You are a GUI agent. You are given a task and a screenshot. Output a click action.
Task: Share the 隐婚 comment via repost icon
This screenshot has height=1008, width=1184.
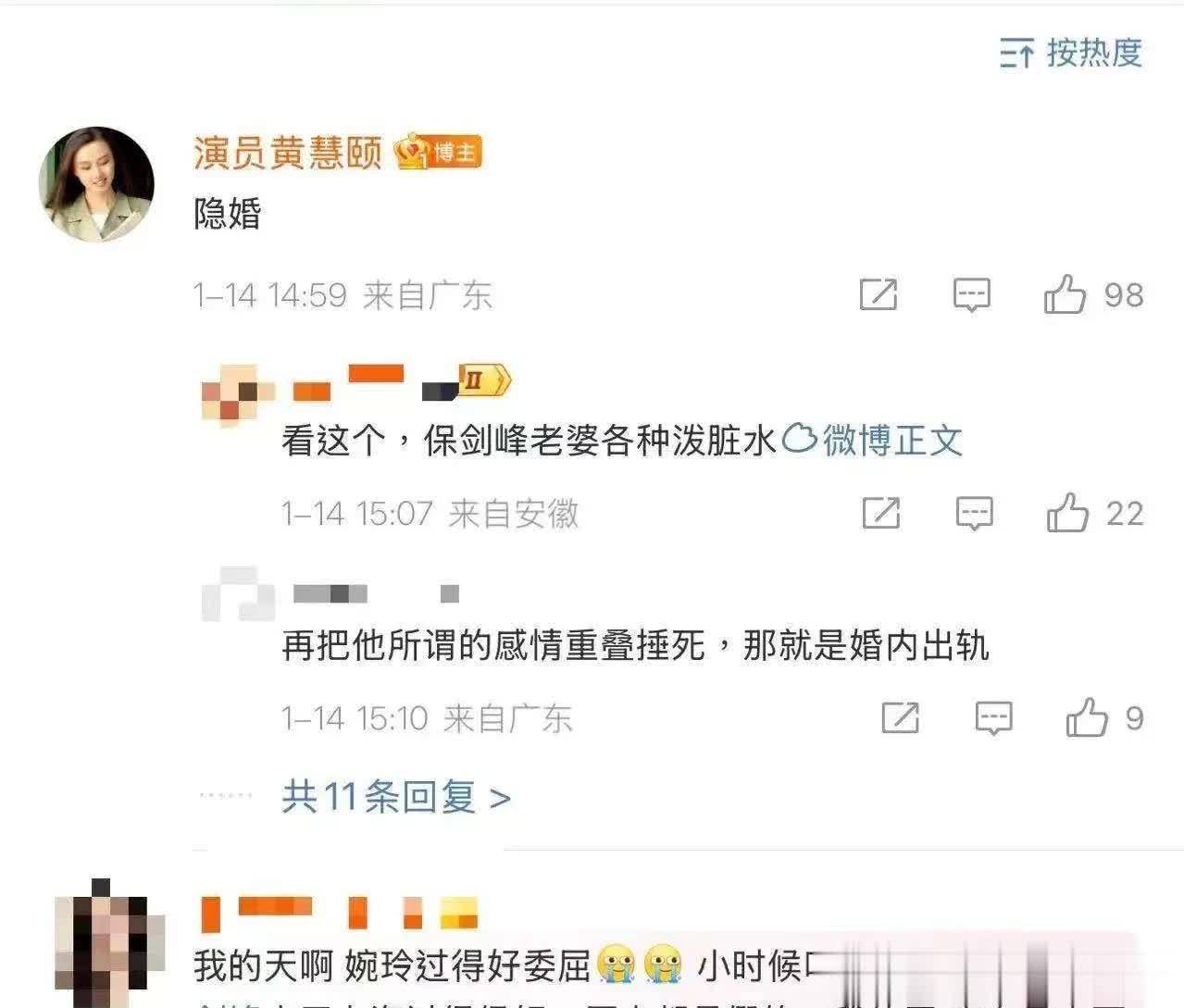879,295
